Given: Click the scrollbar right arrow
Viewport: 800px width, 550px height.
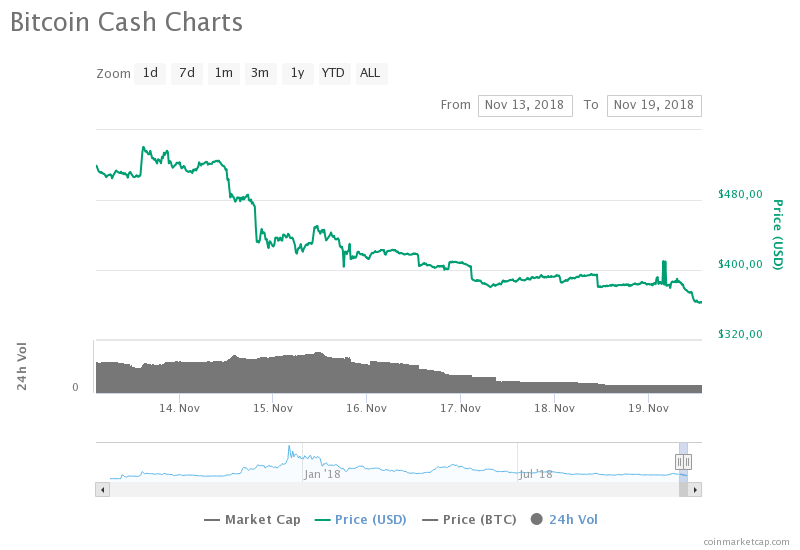Looking at the screenshot, I should (x=696, y=489).
